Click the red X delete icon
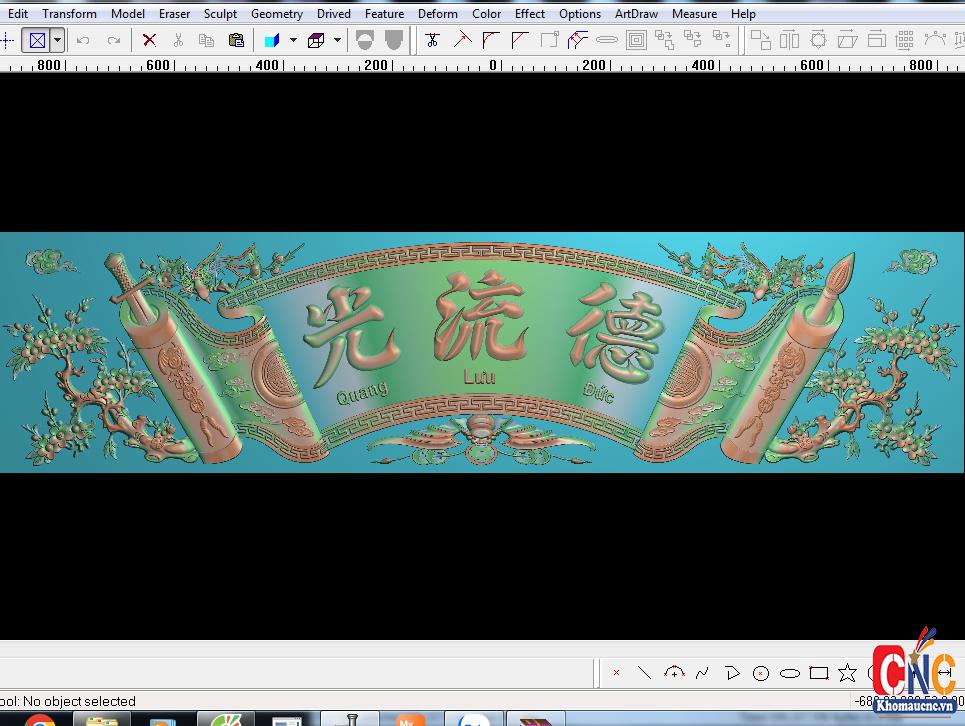 pos(149,41)
